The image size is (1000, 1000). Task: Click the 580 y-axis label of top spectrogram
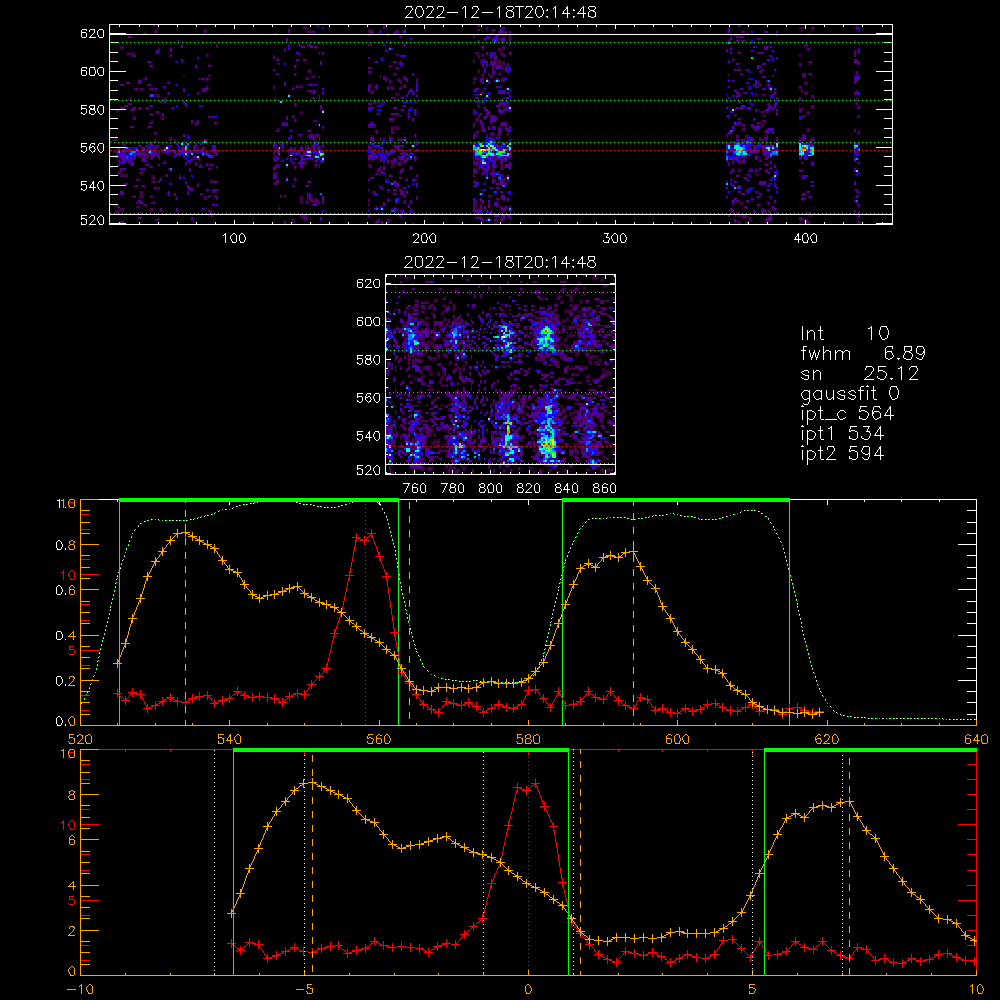[92, 110]
